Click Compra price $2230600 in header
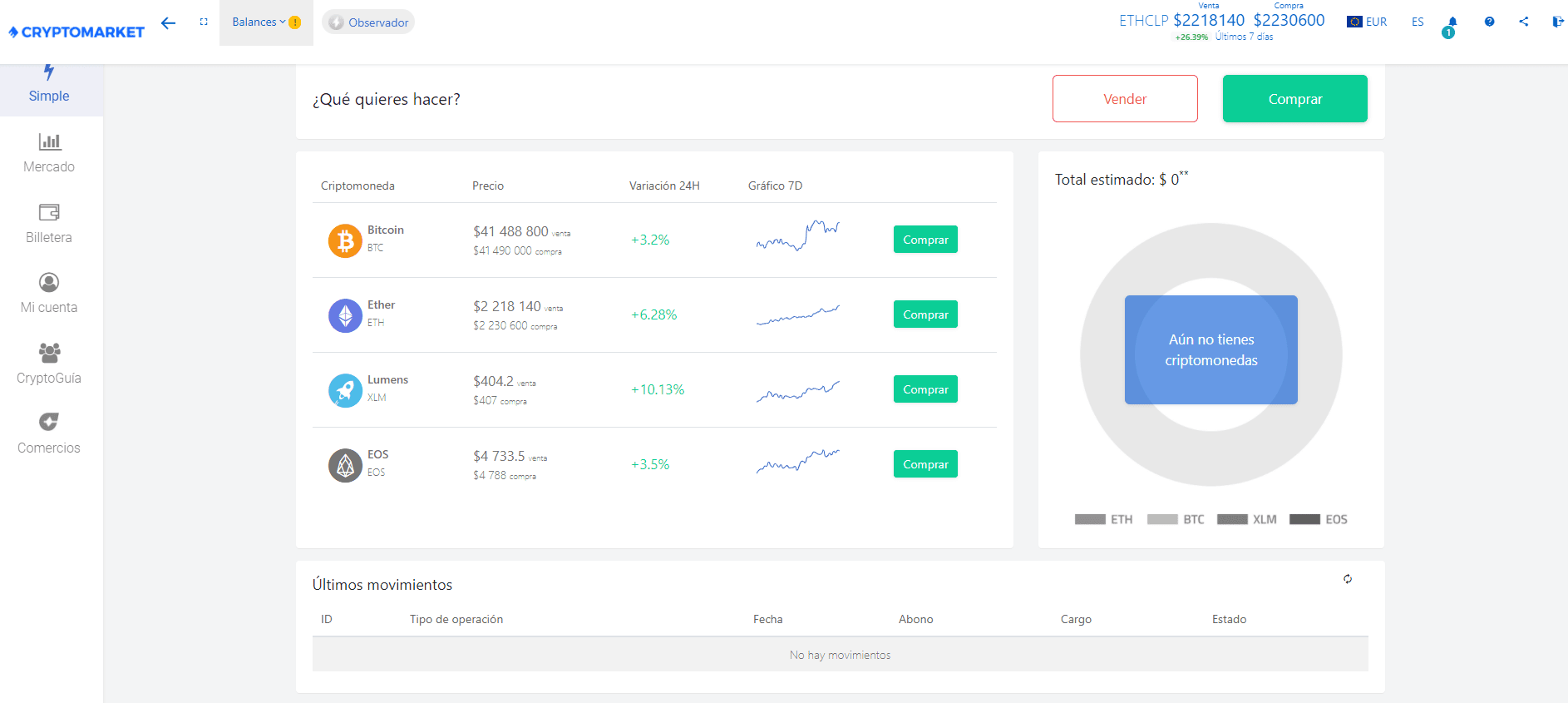This screenshot has height=703, width=1568. coord(1289,20)
